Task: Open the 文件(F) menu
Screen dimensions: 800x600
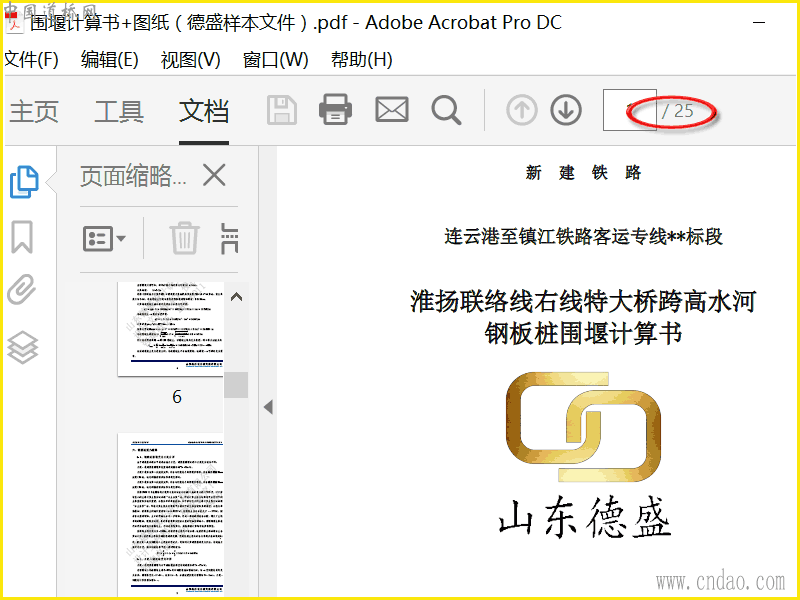Action: pos(31,60)
